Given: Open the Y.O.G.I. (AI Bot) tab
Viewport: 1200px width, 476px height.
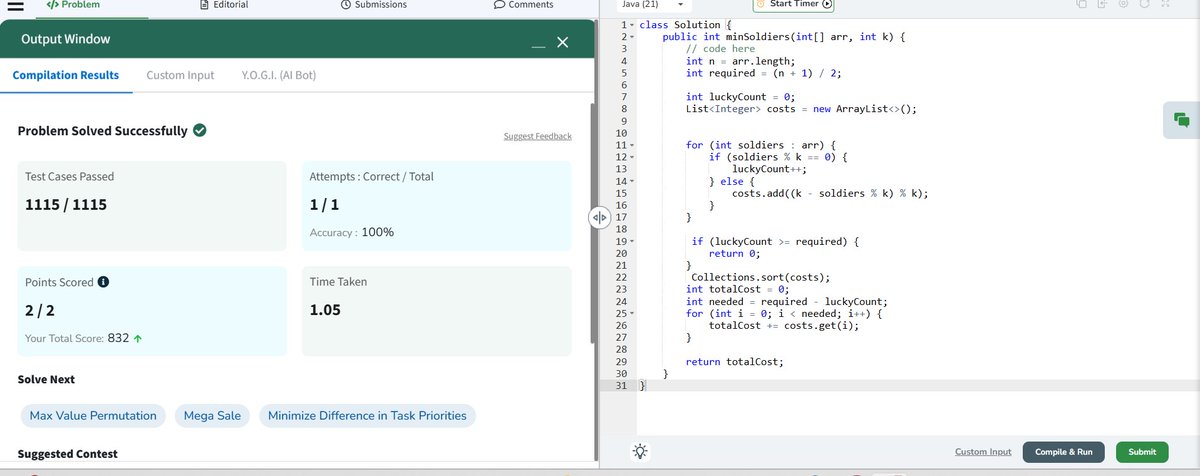Looking at the screenshot, I should (279, 75).
